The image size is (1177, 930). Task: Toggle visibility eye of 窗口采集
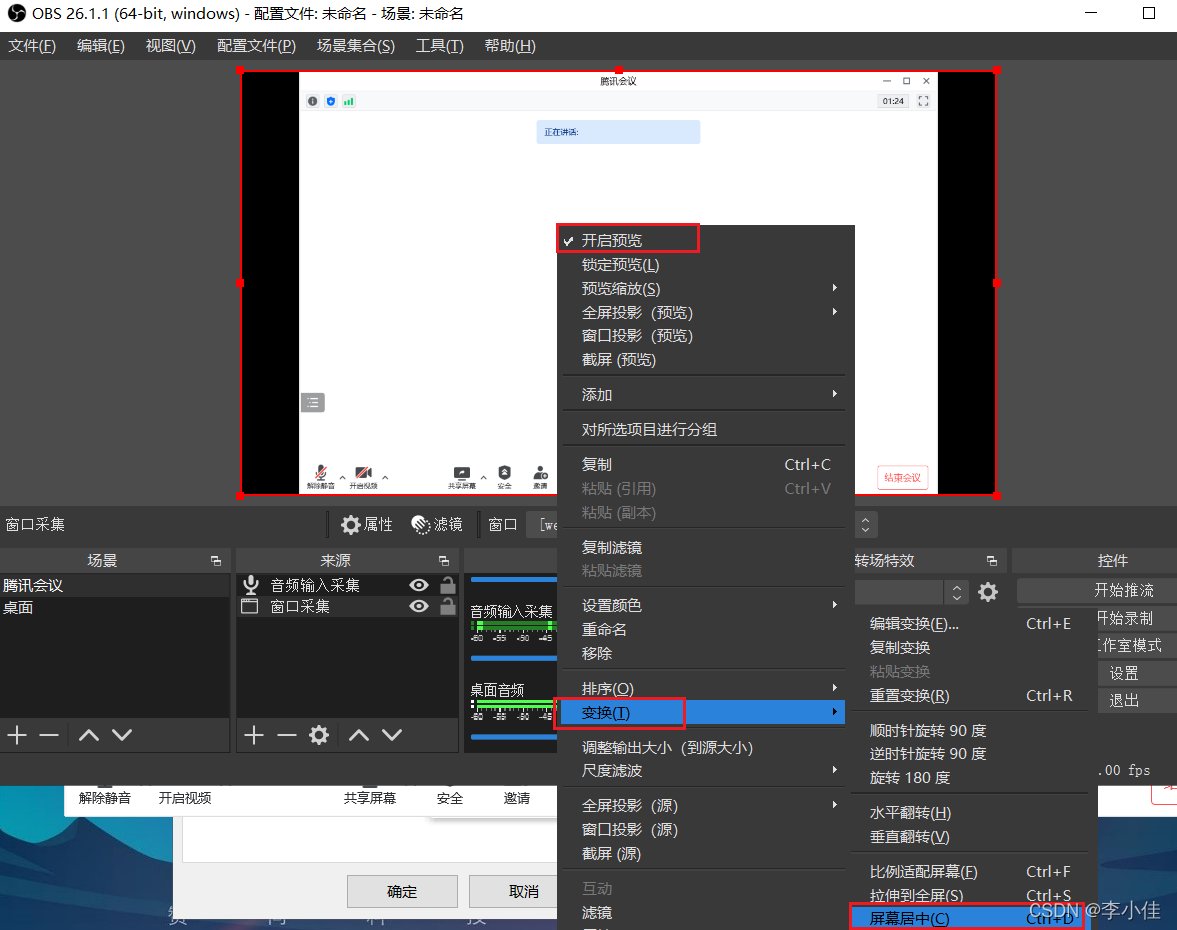pyautogui.click(x=419, y=606)
